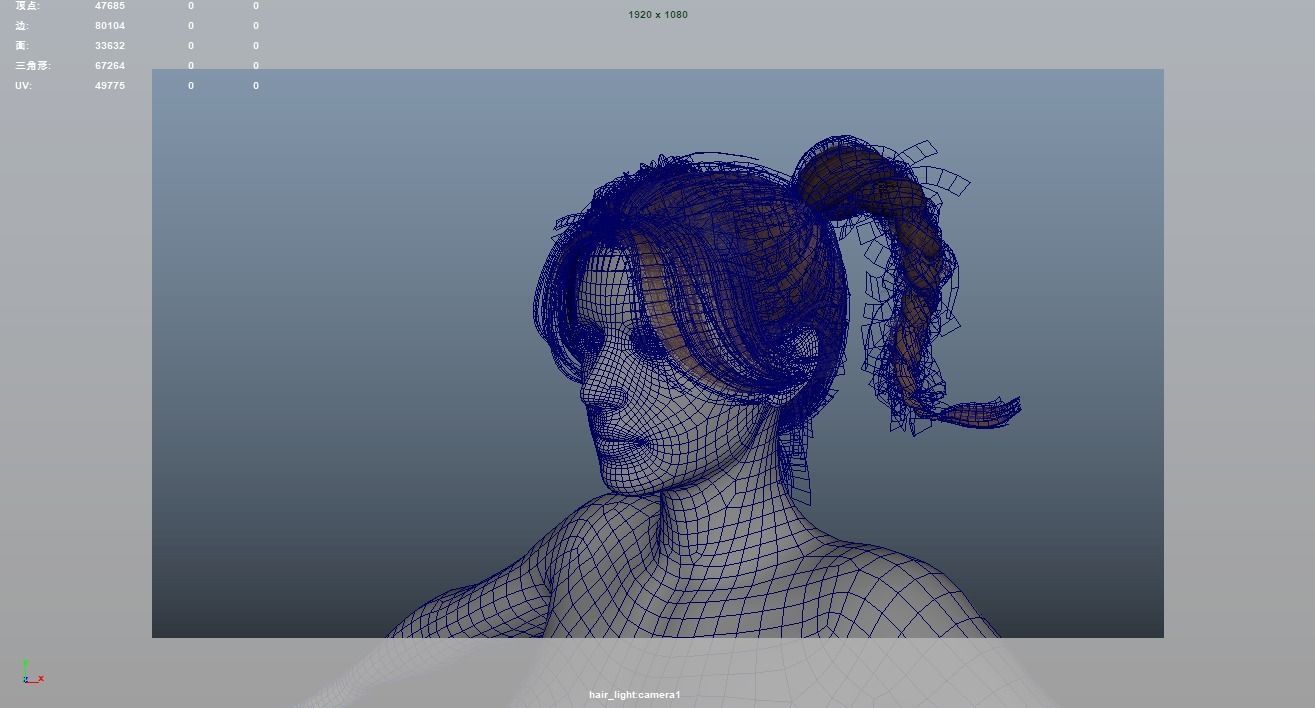Click the vertex count value 47685
The width and height of the screenshot is (1315, 708).
click(x=110, y=6)
